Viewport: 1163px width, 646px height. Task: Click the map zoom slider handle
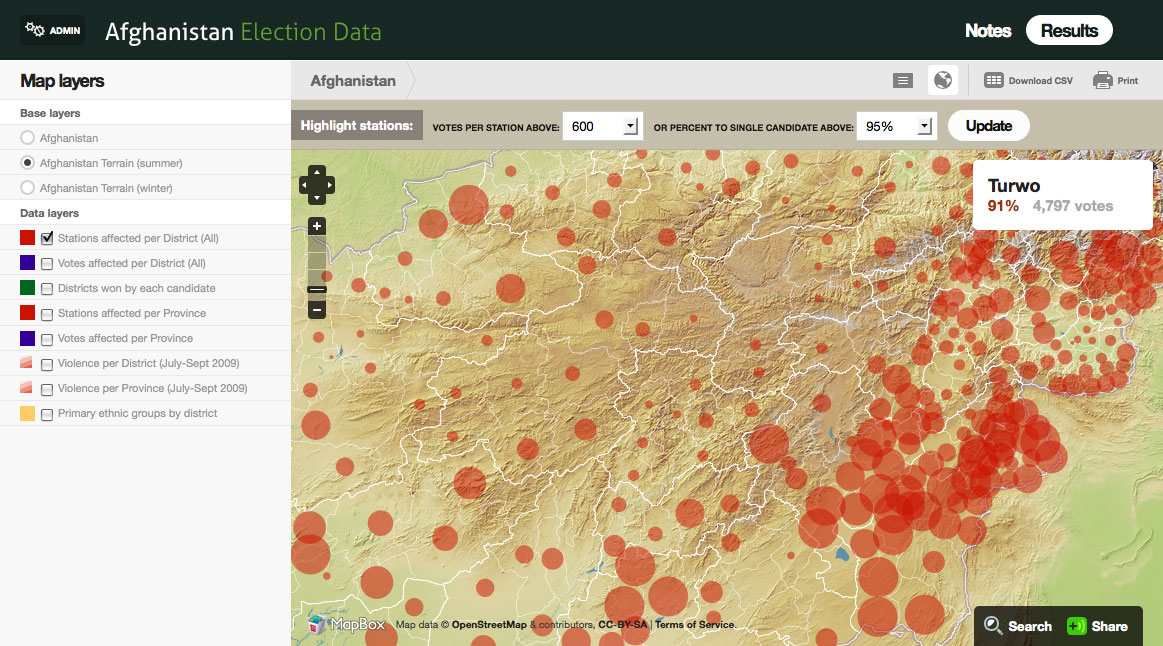[317, 289]
